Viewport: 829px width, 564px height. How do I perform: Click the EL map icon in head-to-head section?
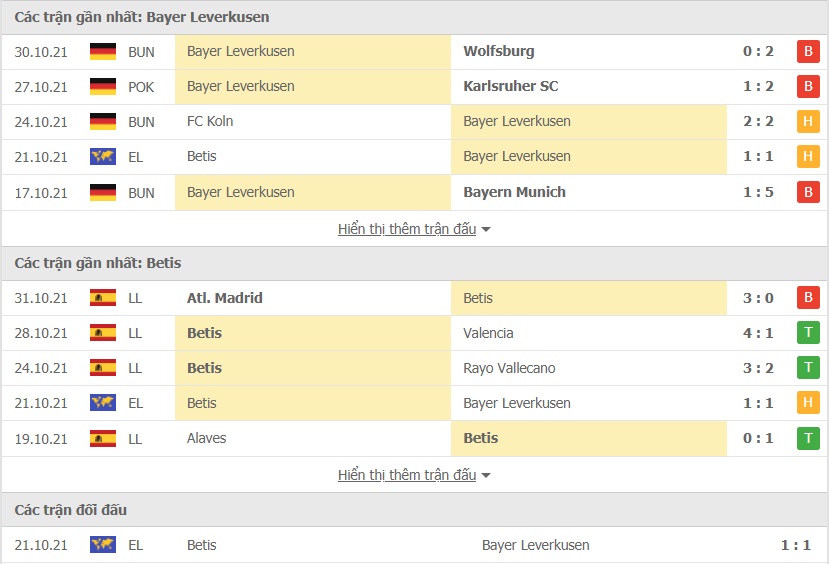click(103, 545)
